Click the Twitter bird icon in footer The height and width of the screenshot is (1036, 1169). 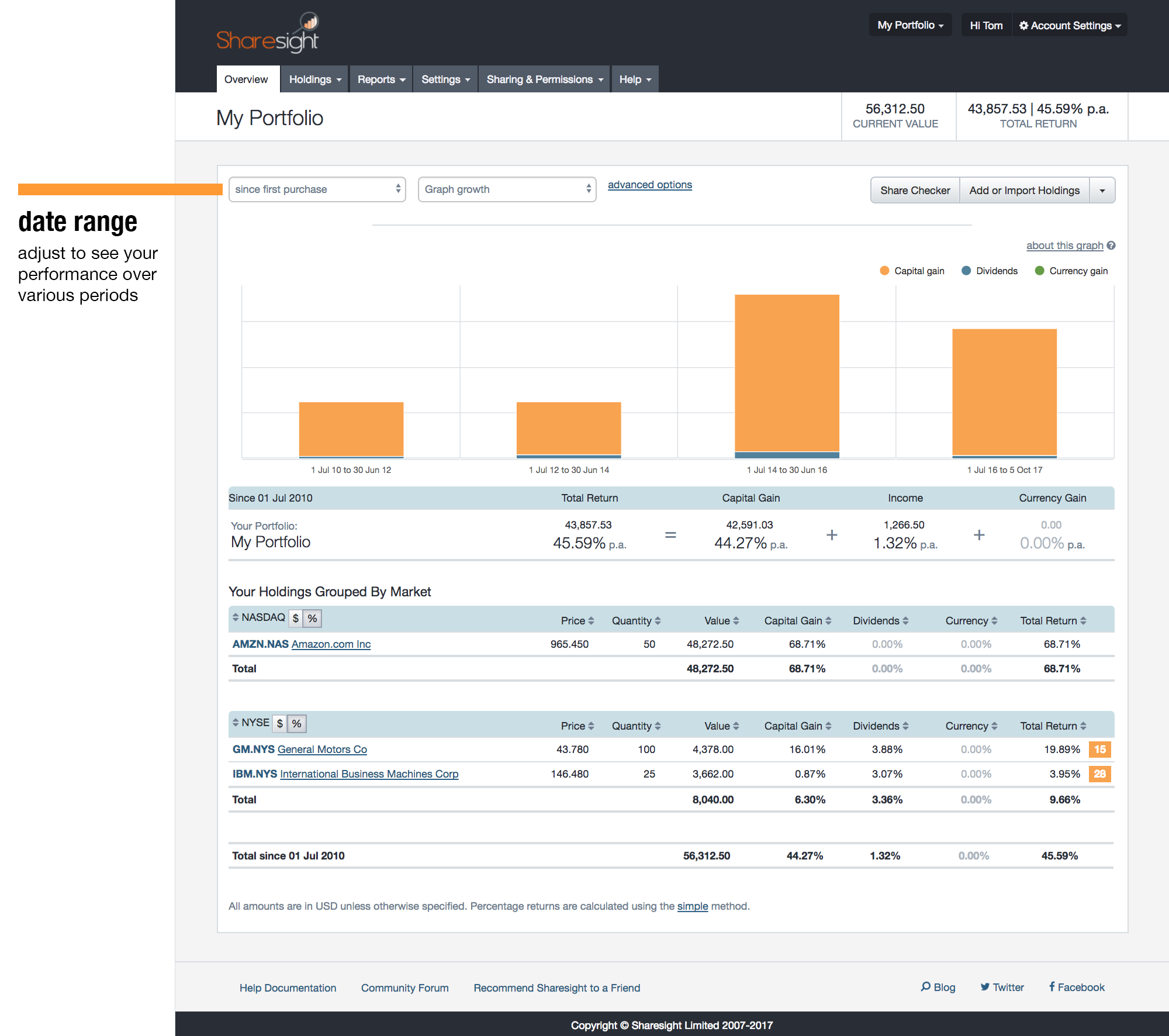click(985, 987)
